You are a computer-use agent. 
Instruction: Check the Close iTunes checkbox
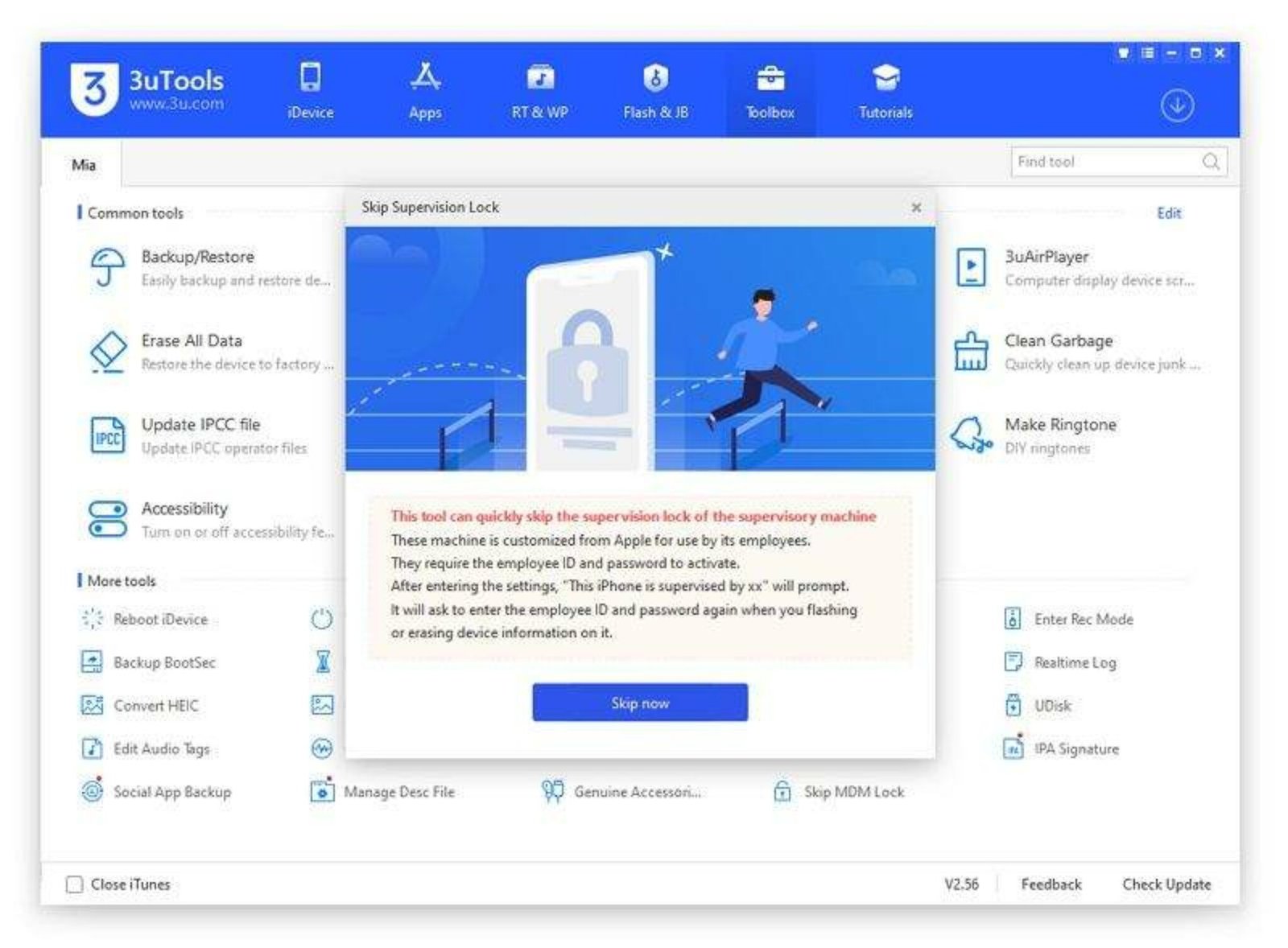75,884
